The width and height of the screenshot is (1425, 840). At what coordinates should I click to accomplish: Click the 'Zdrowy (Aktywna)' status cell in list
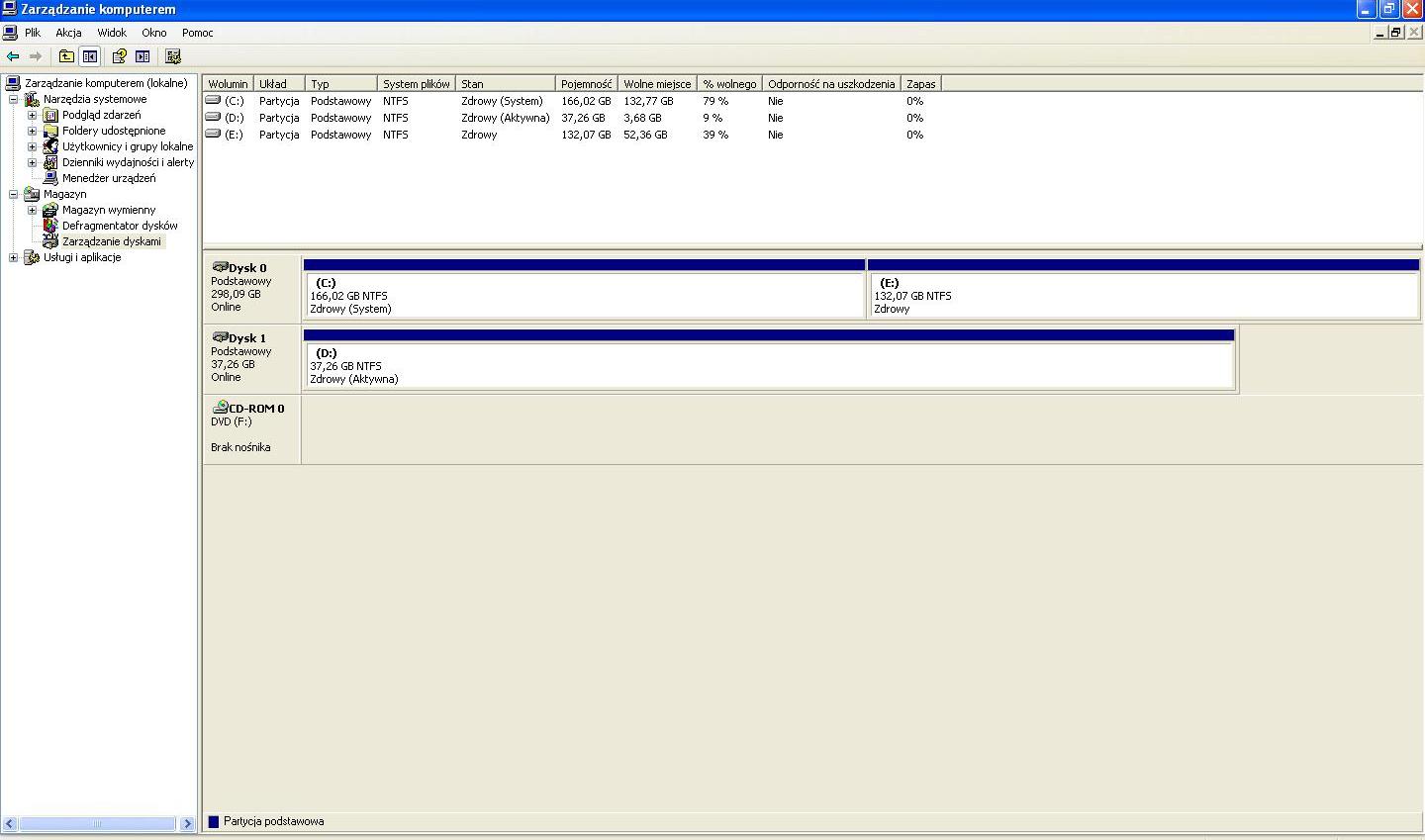(505, 118)
